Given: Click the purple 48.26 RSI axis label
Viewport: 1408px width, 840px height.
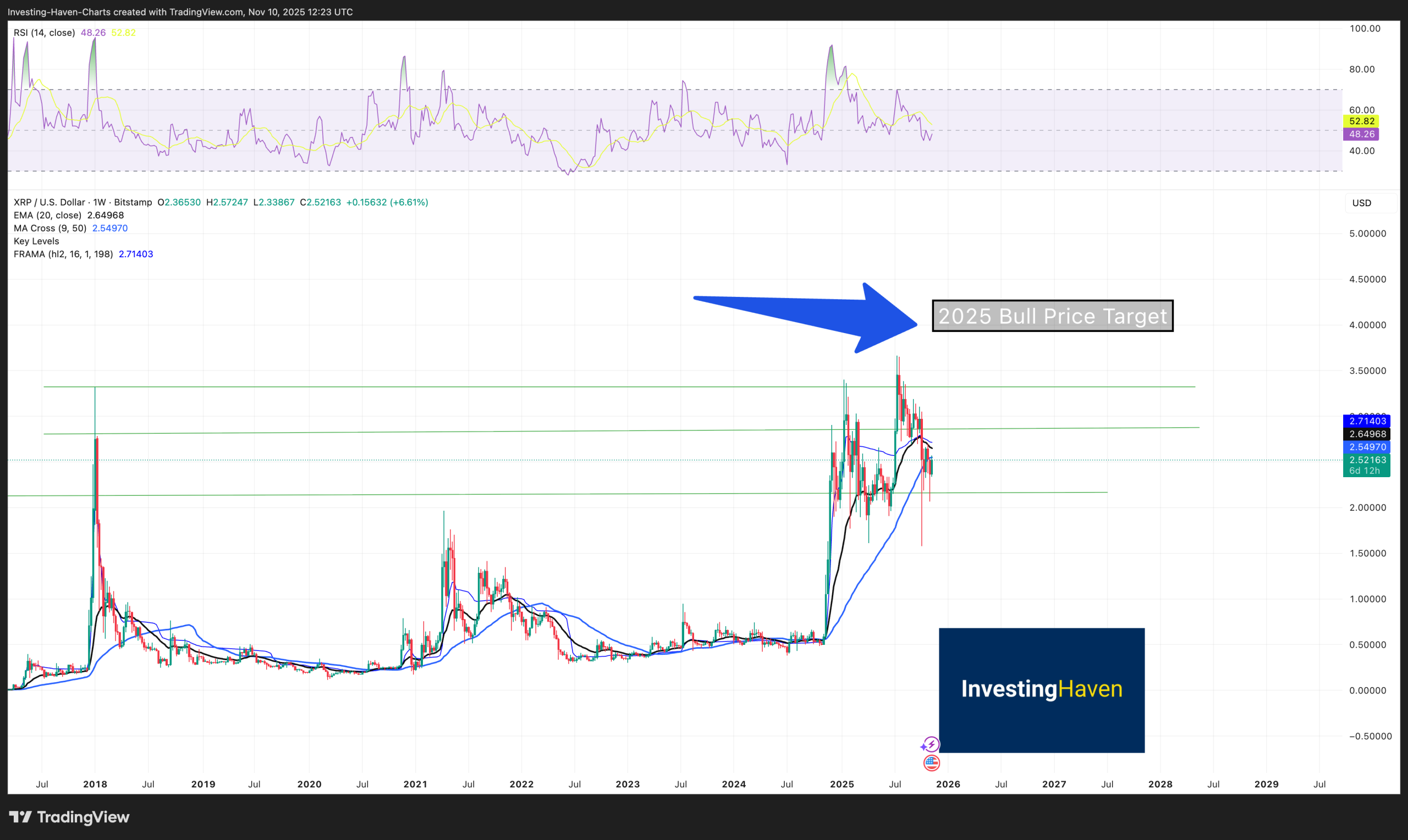Looking at the screenshot, I should click(x=1363, y=134).
